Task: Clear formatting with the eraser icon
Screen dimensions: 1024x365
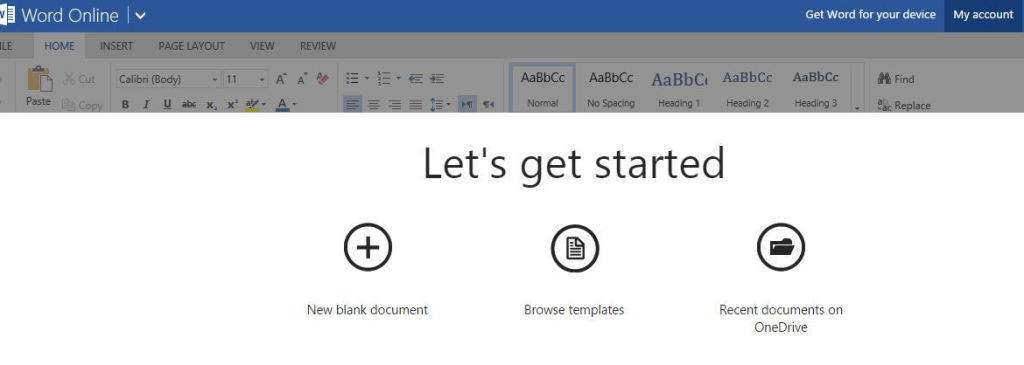Action: point(323,79)
